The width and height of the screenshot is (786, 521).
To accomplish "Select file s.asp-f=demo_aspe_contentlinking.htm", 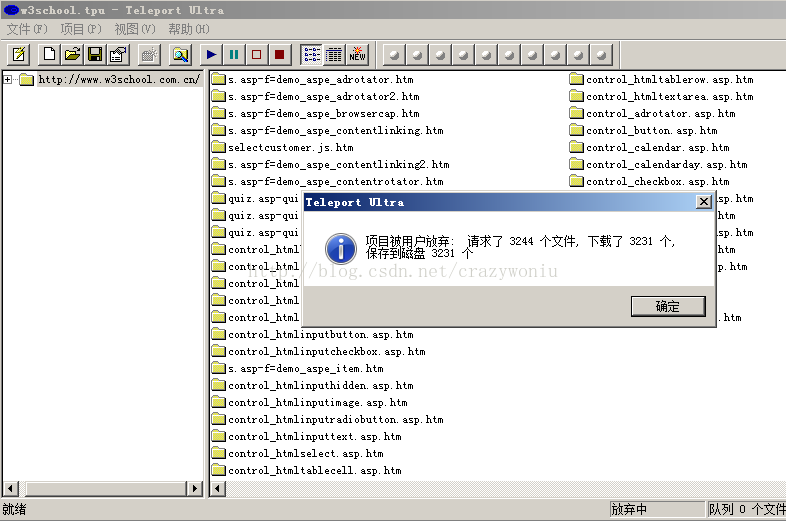I will pyautogui.click(x=336, y=130).
